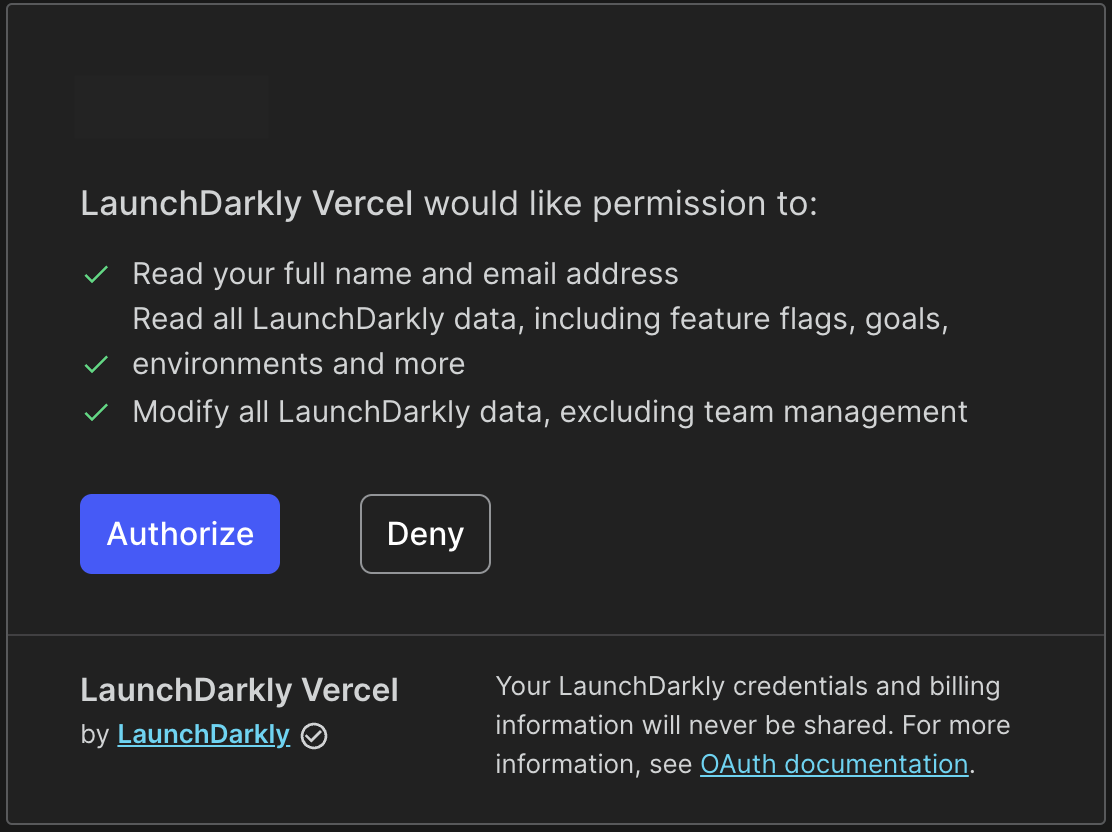Click the verified badge next to LaunchDarkly
Screen dimensions: 1112x832
pyautogui.click(x=313, y=736)
